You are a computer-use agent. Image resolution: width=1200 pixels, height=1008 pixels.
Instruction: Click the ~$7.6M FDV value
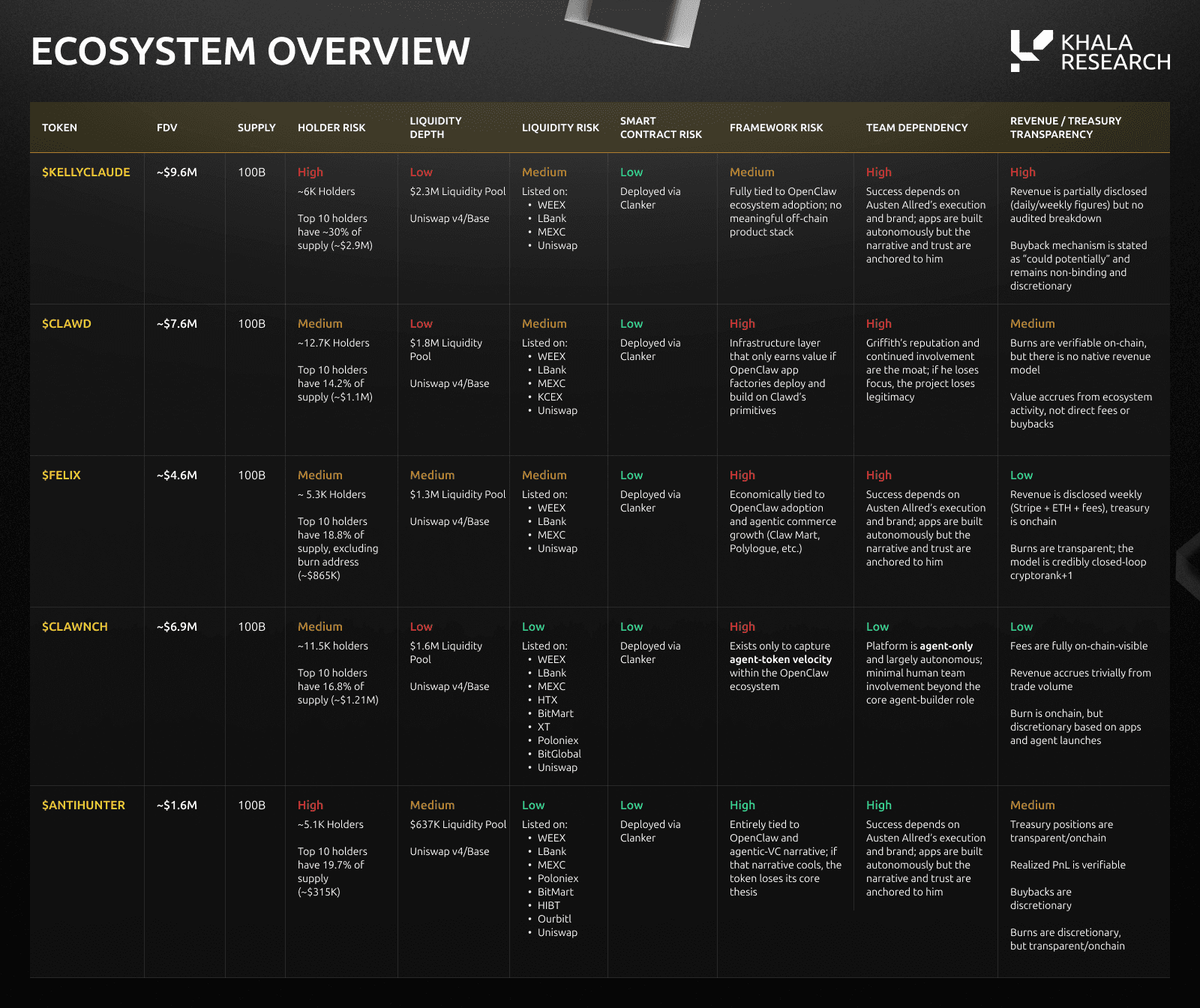(x=177, y=323)
